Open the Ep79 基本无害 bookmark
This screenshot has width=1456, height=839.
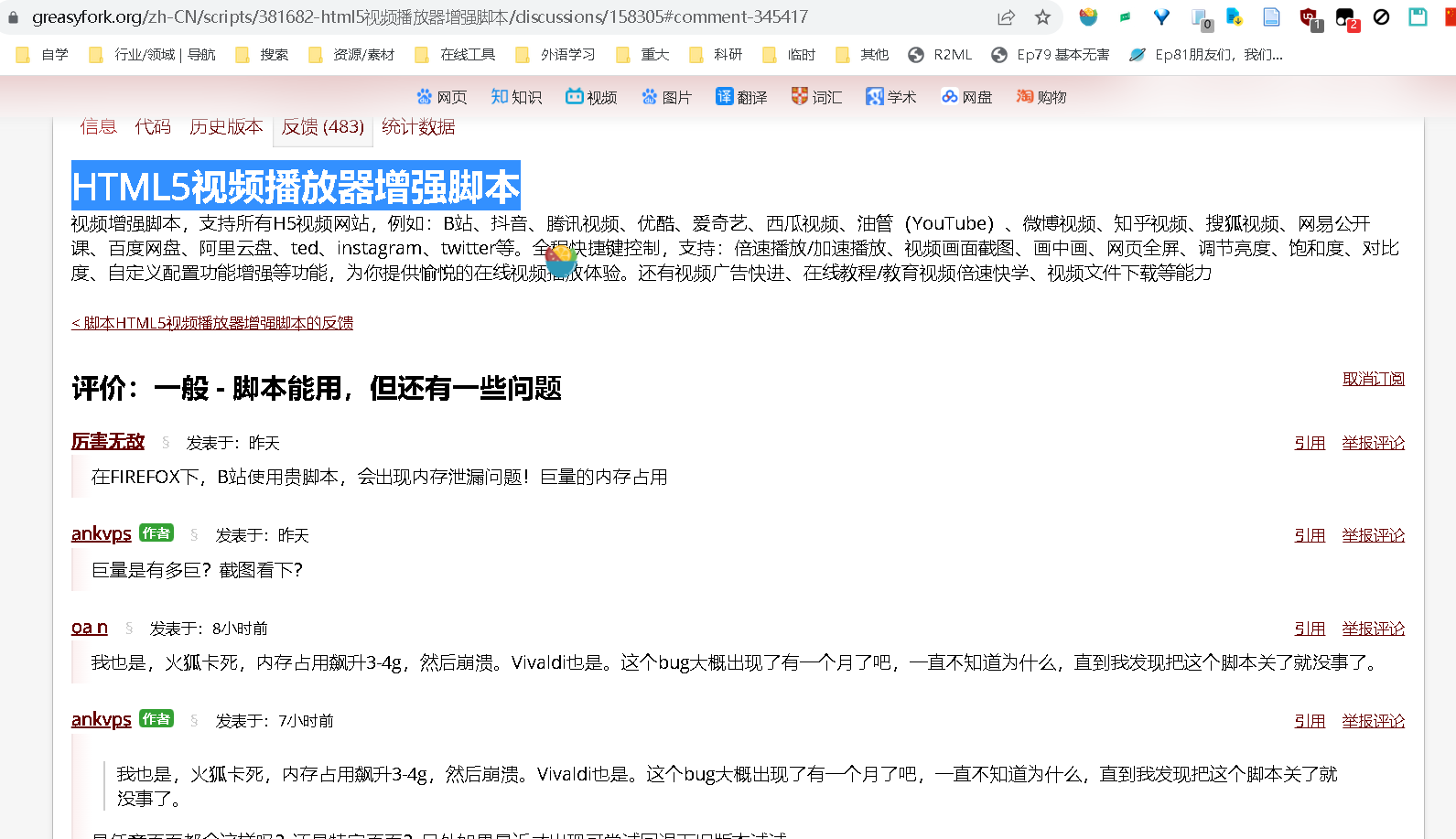point(1051,55)
